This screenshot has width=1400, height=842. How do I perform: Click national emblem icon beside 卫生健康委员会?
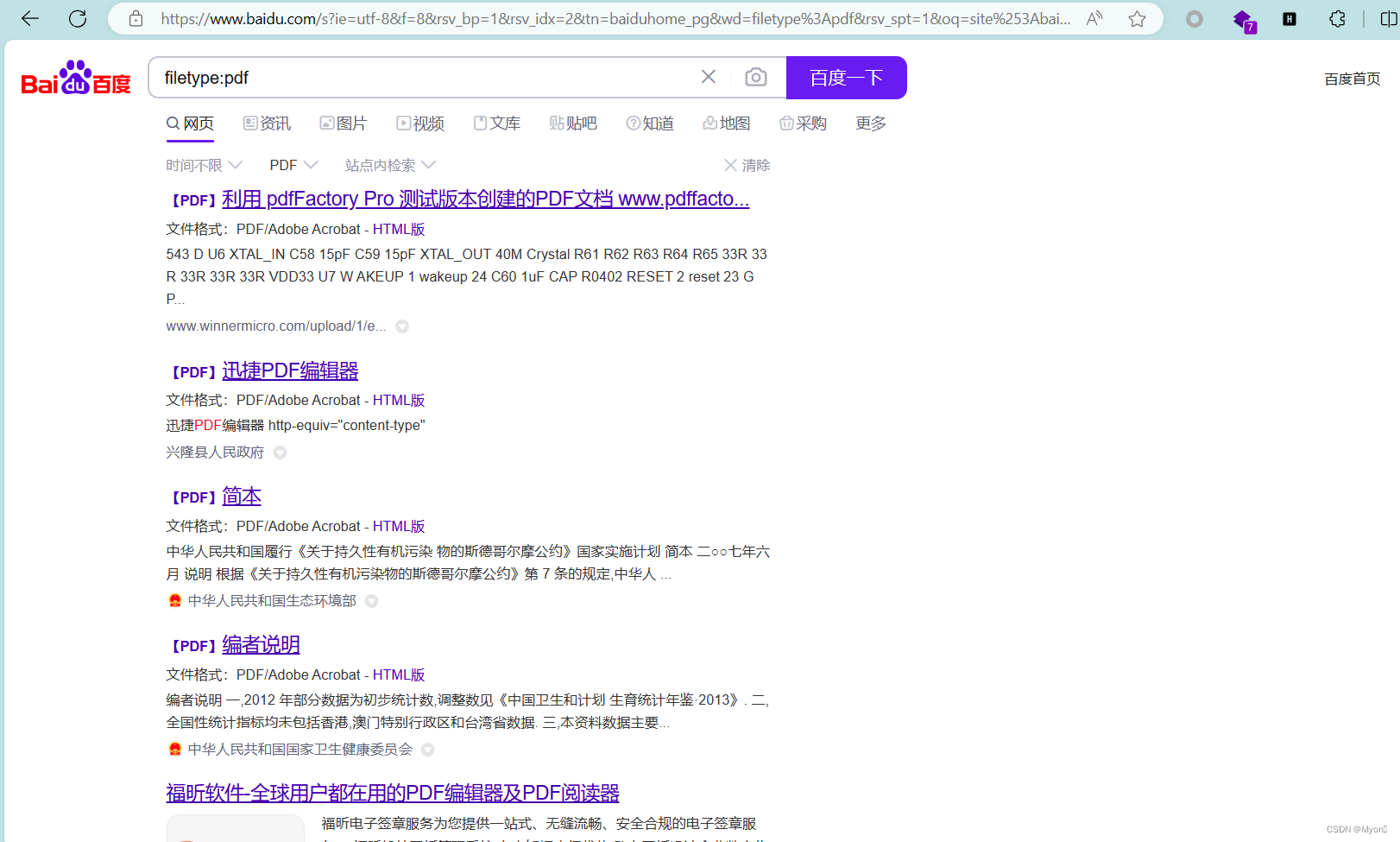click(175, 749)
